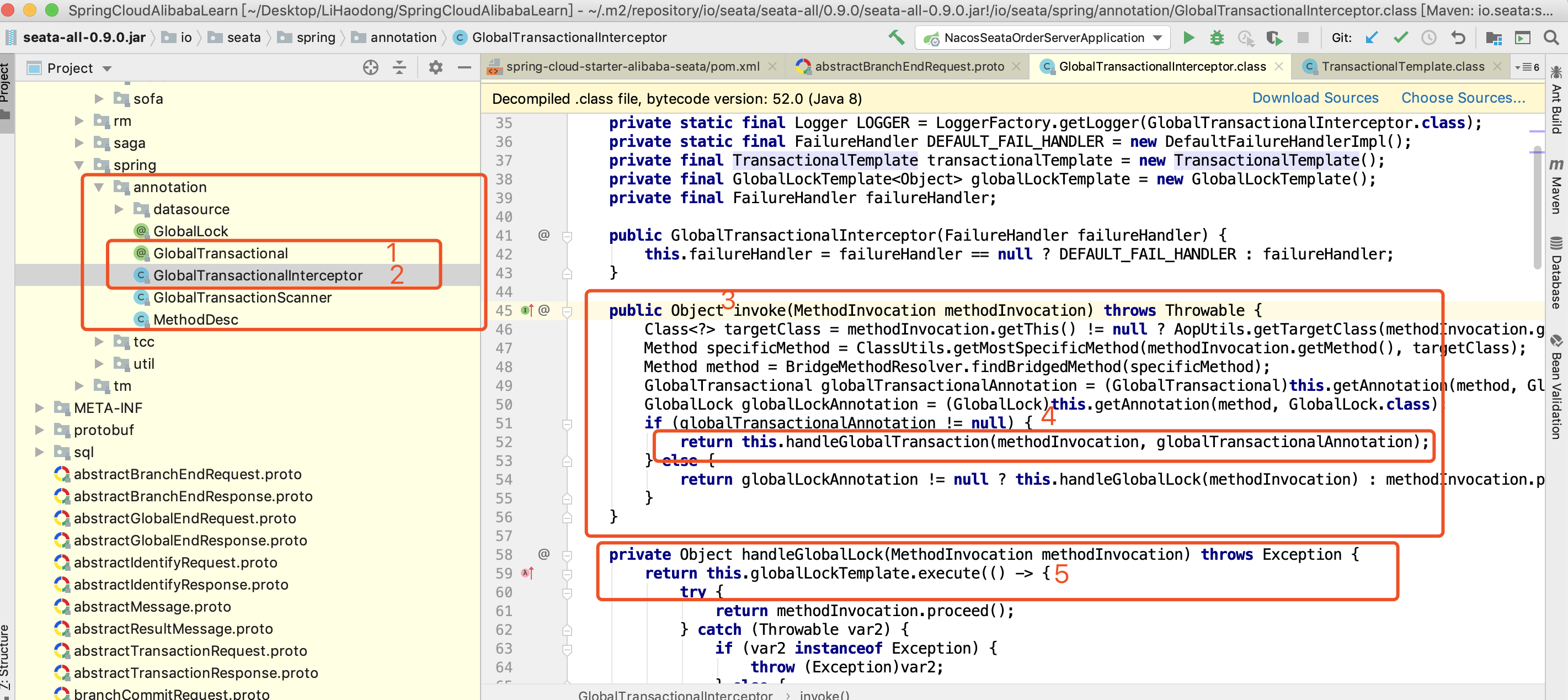Click the Debug bug icon
The height and width of the screenshot is (700, 1568).
pyautogui.click(x=1217, y=38)
